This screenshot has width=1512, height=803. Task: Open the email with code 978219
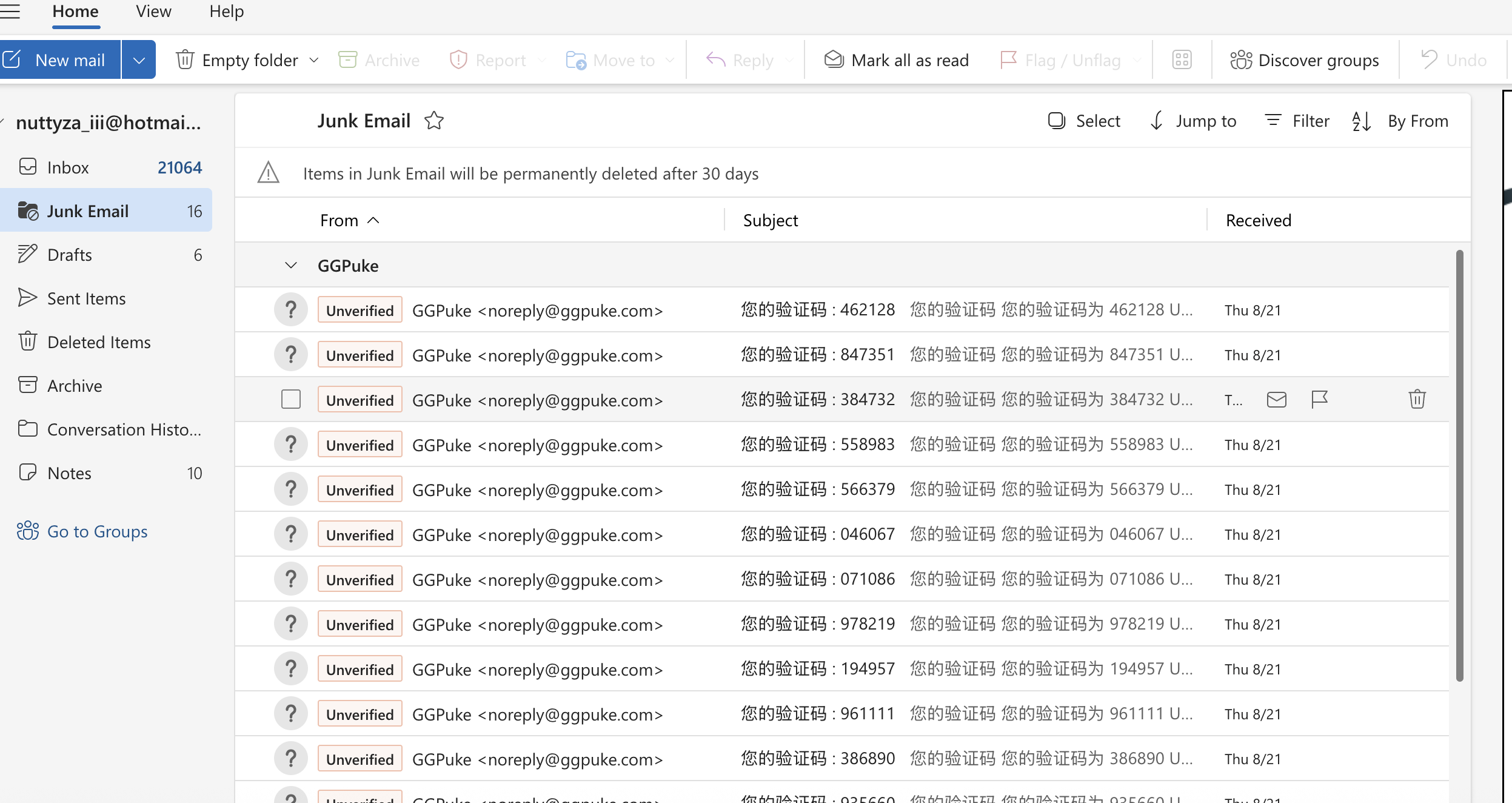(841, 624)
